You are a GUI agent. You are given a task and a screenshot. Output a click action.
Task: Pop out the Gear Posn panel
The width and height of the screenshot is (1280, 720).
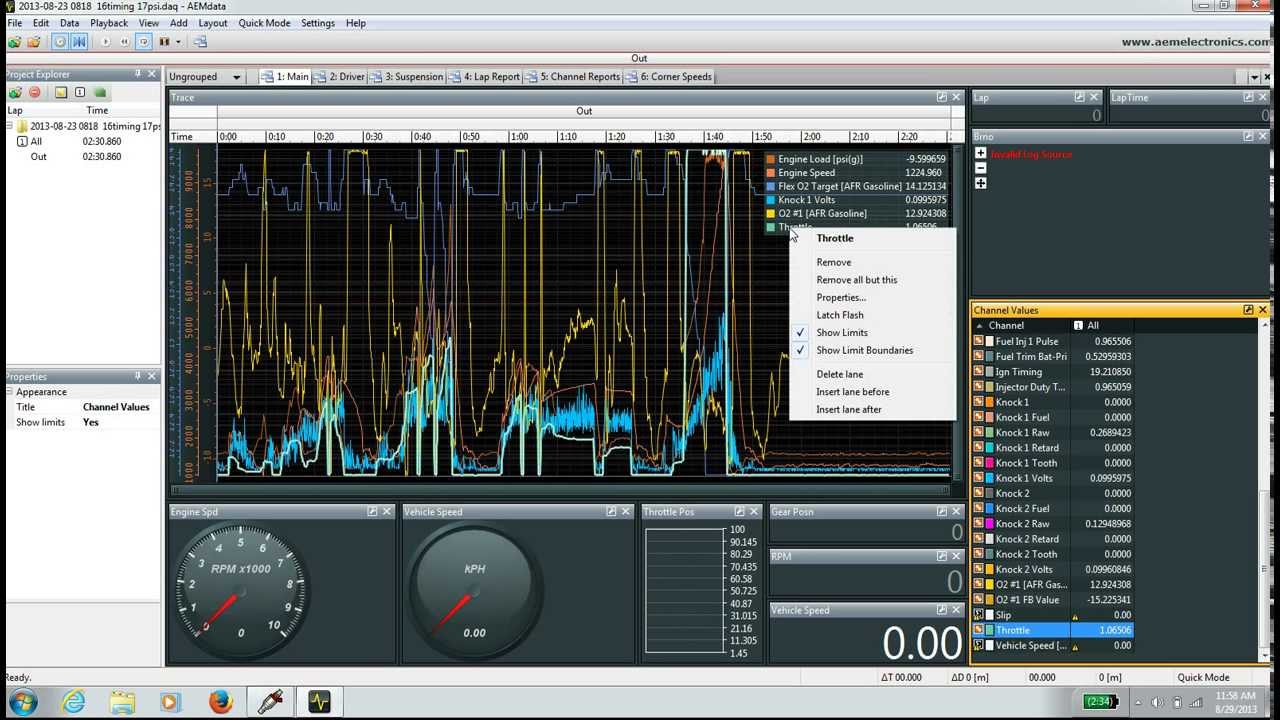(x=941, y=511)
